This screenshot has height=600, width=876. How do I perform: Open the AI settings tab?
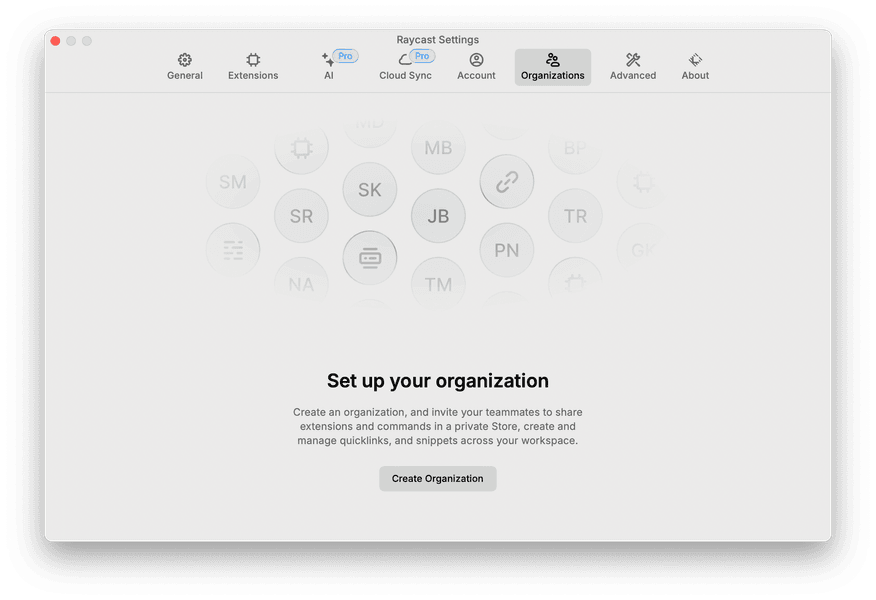pos(329,67)
